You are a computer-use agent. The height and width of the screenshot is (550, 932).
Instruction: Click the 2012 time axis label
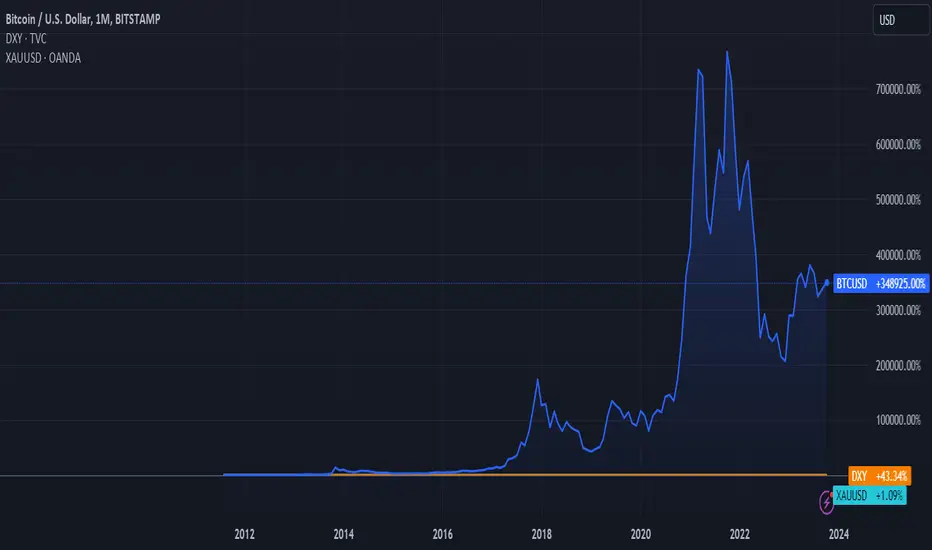point(244,534)
